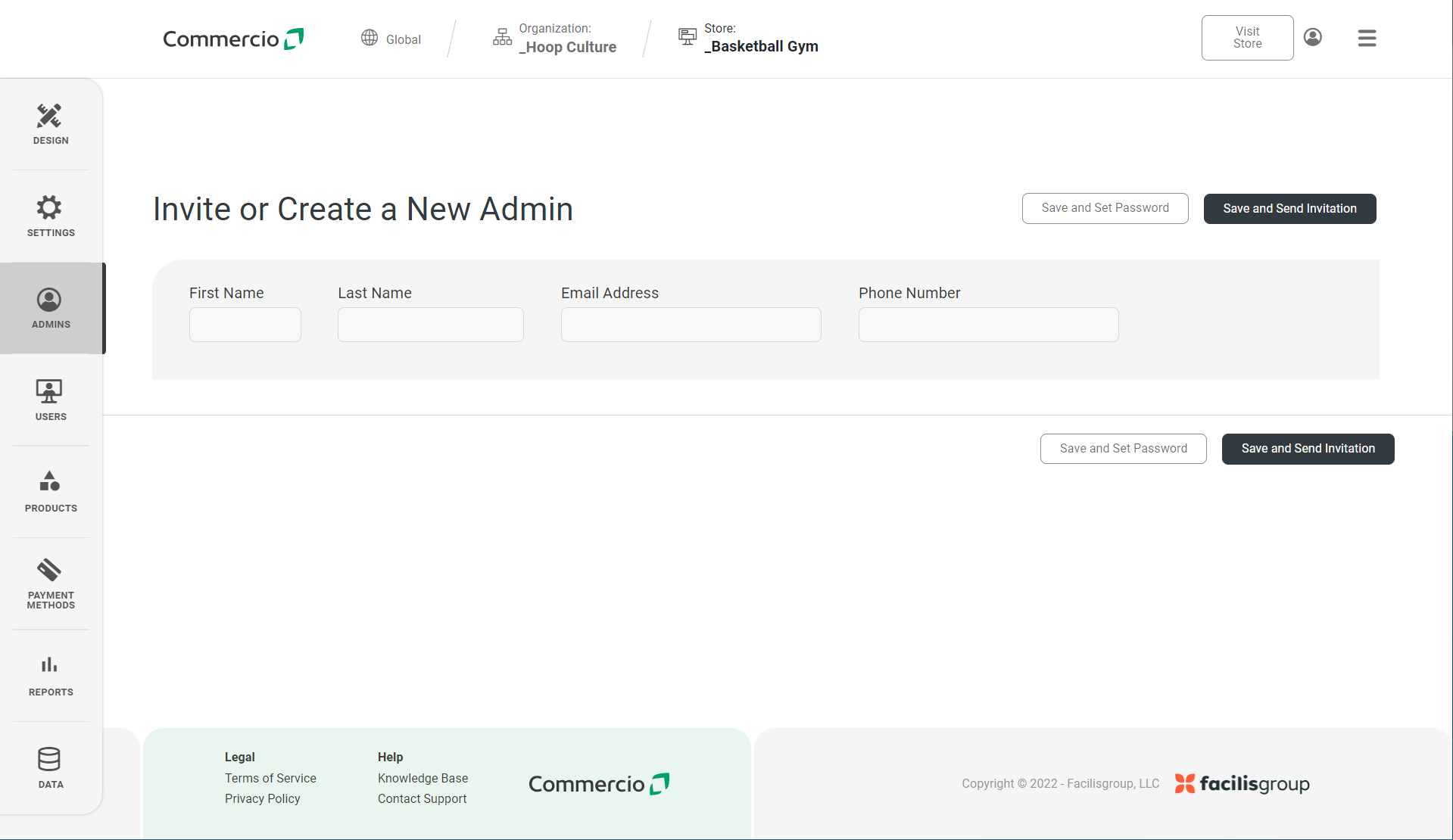Viewport: 1453px width, 840px height.
Task: Select the Admins sidebar item
Action: [x=51, y=308]
